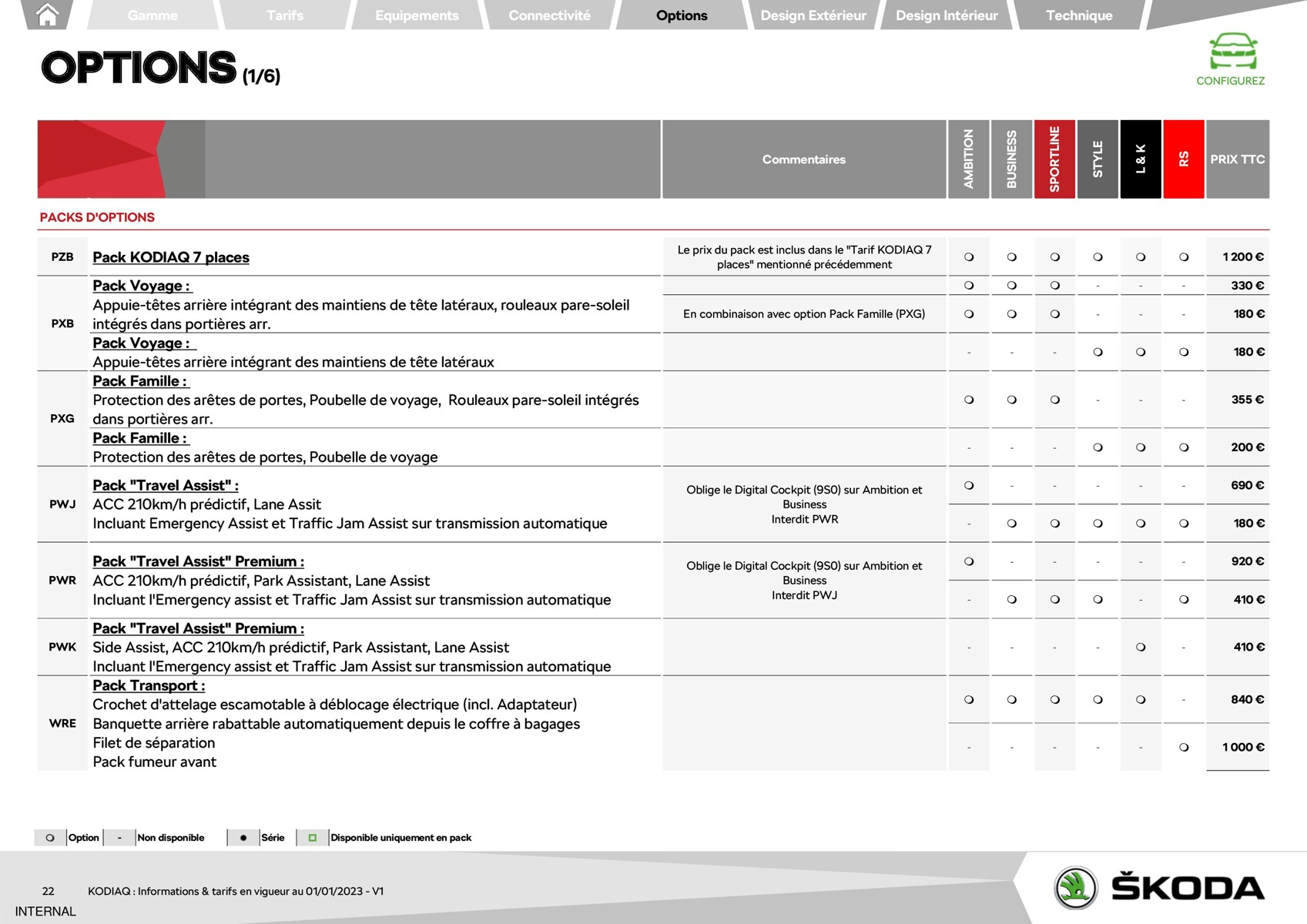Select the BUSINESS column header
The image size is (1307, 924).
[1012, 159]
